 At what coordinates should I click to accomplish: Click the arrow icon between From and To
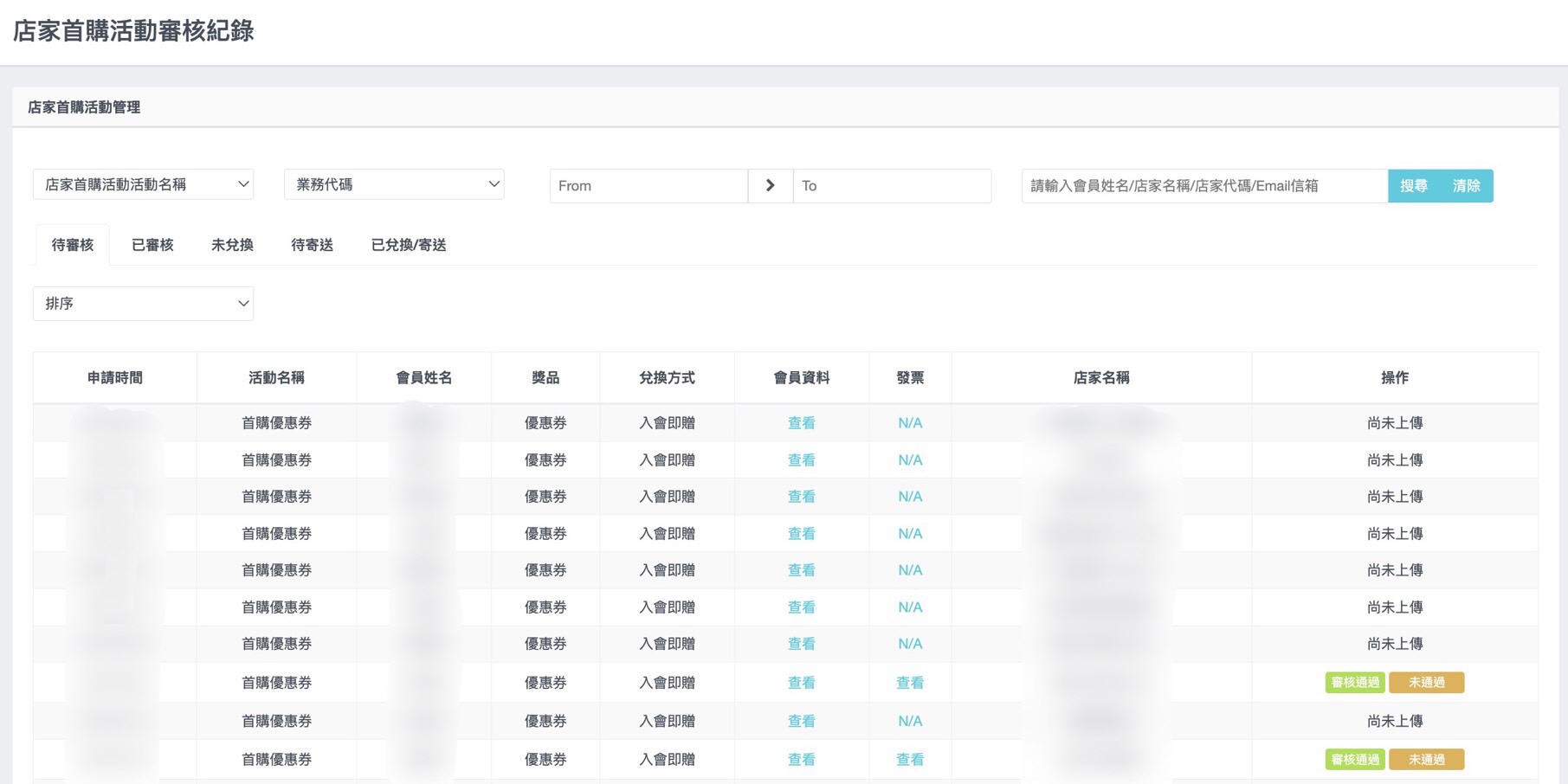(770, 185)
